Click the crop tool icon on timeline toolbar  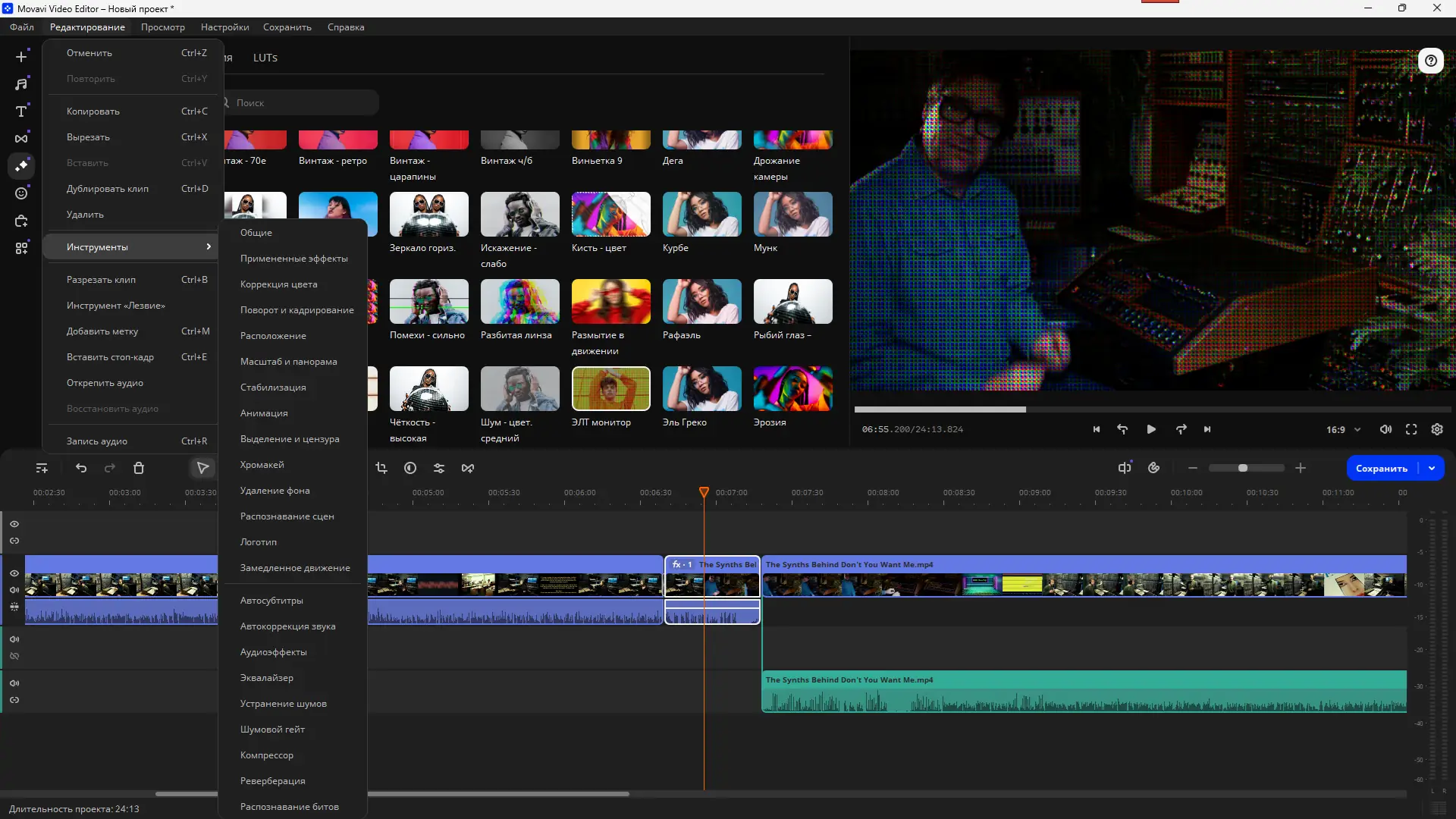[x=381, y=468]
